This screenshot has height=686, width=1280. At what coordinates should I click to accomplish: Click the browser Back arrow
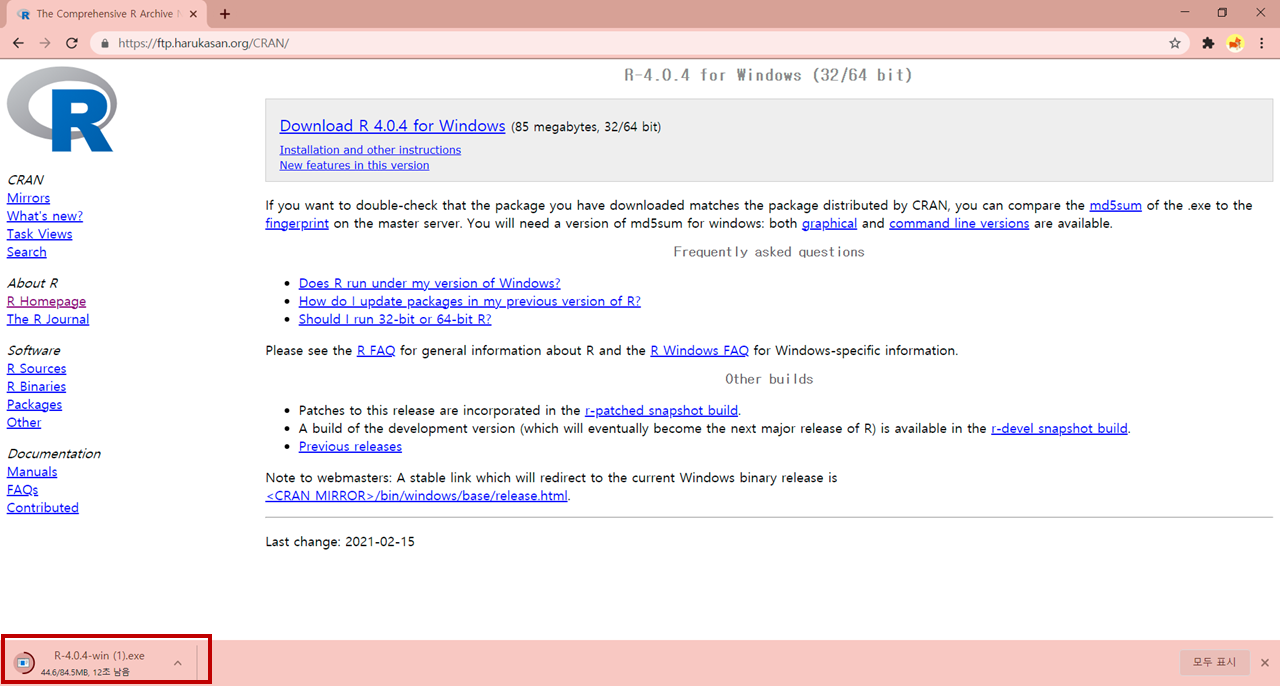(x=18, y=43)
